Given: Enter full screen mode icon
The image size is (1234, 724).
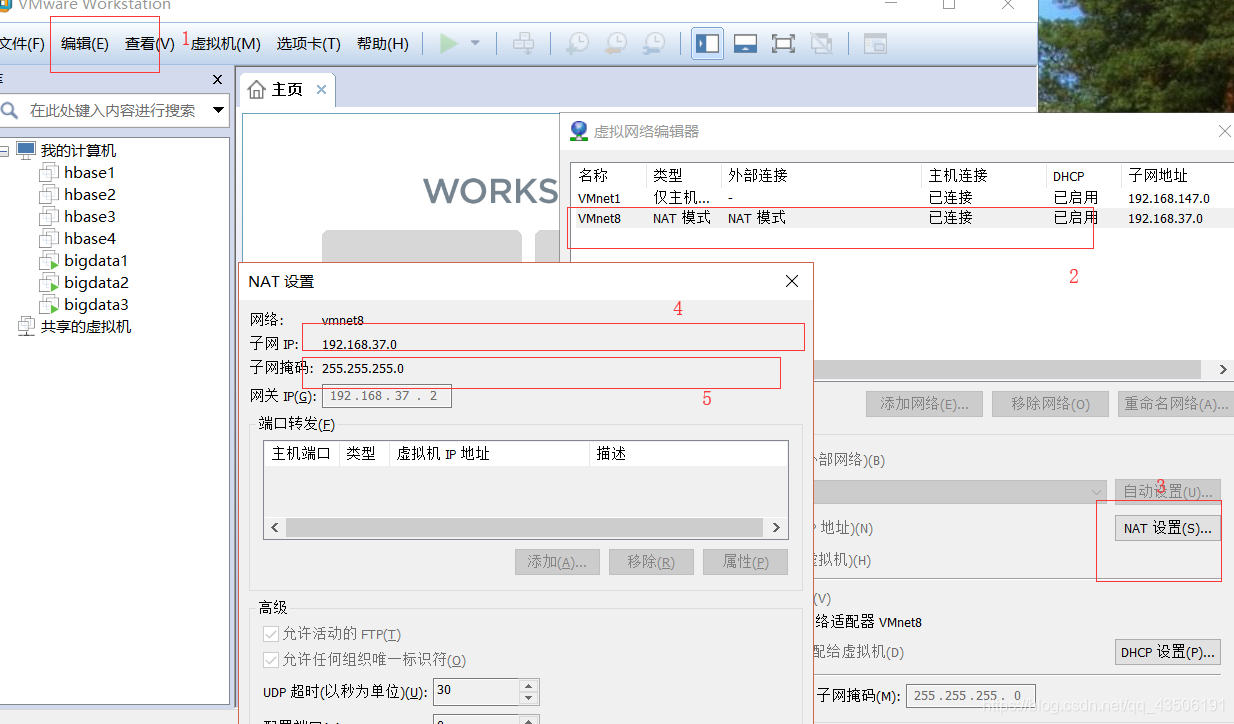Looking at the screenshot, I should click(x=783, y=44).
